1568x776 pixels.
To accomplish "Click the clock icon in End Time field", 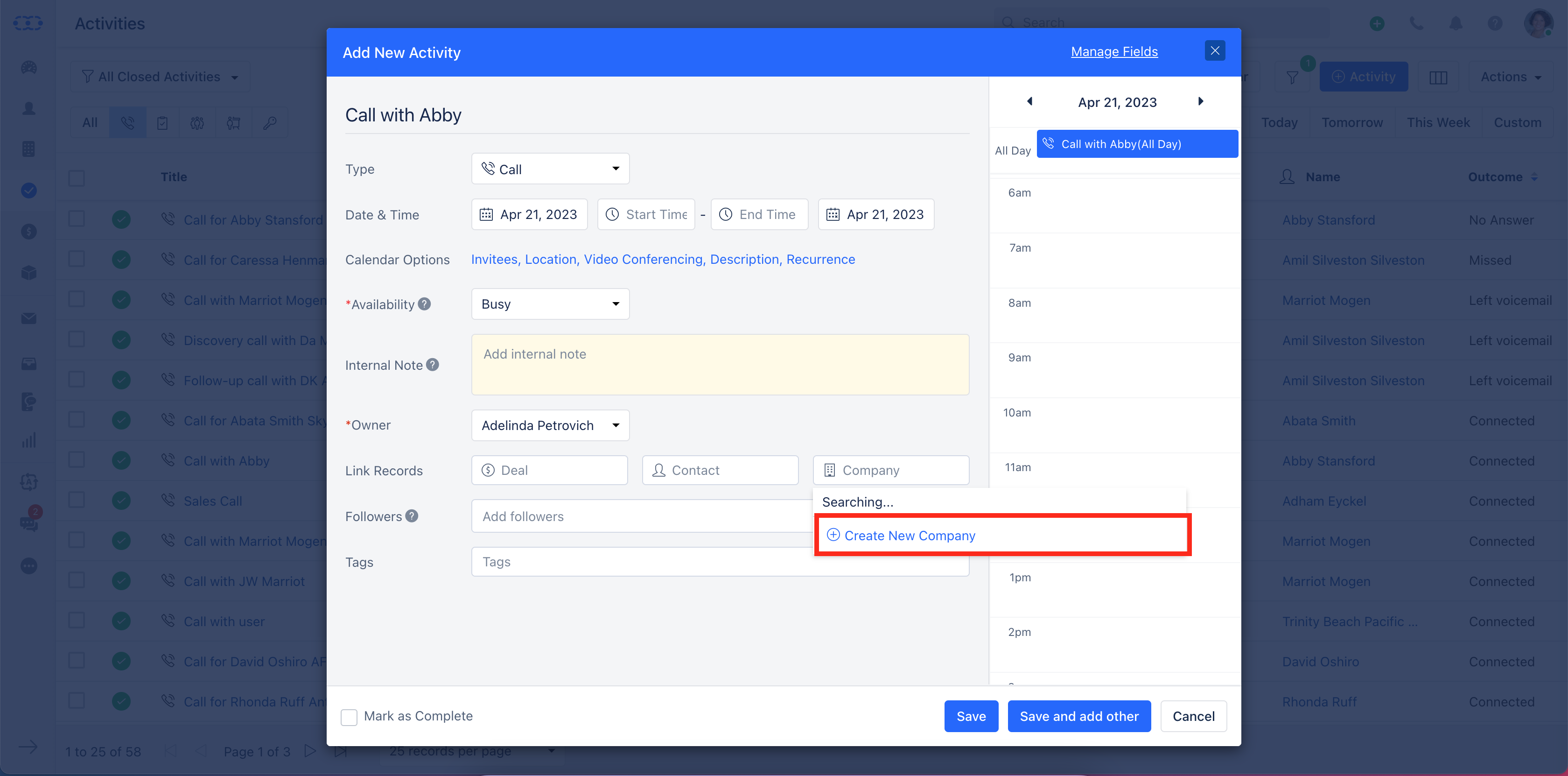I will click(726, 214).
